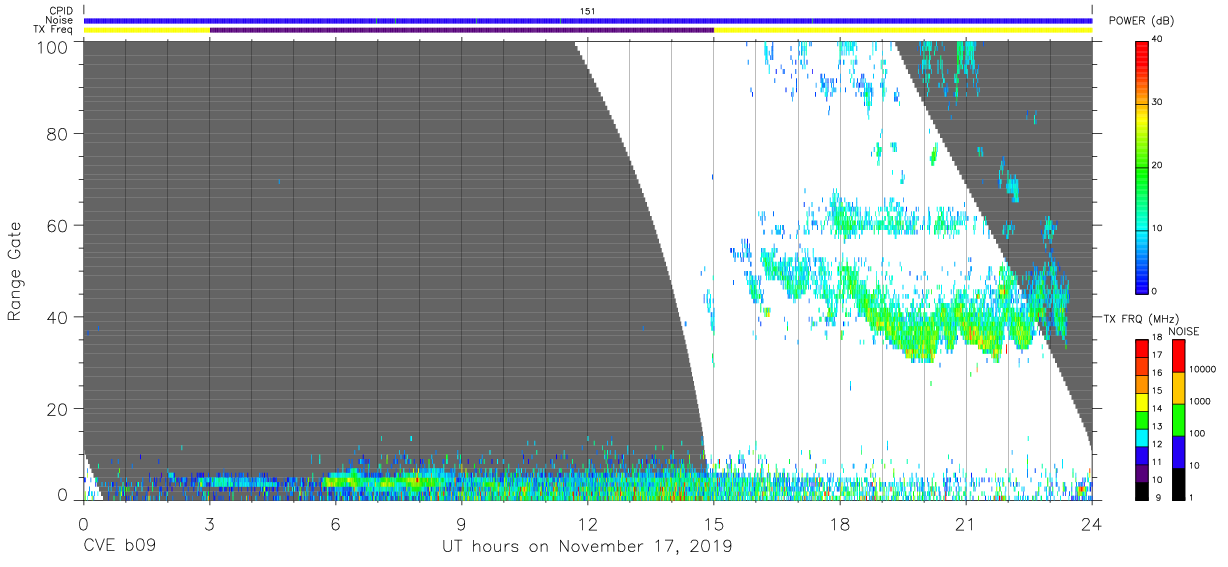
Task: Click the NOISE color bar
Action: coord(1178,419)
